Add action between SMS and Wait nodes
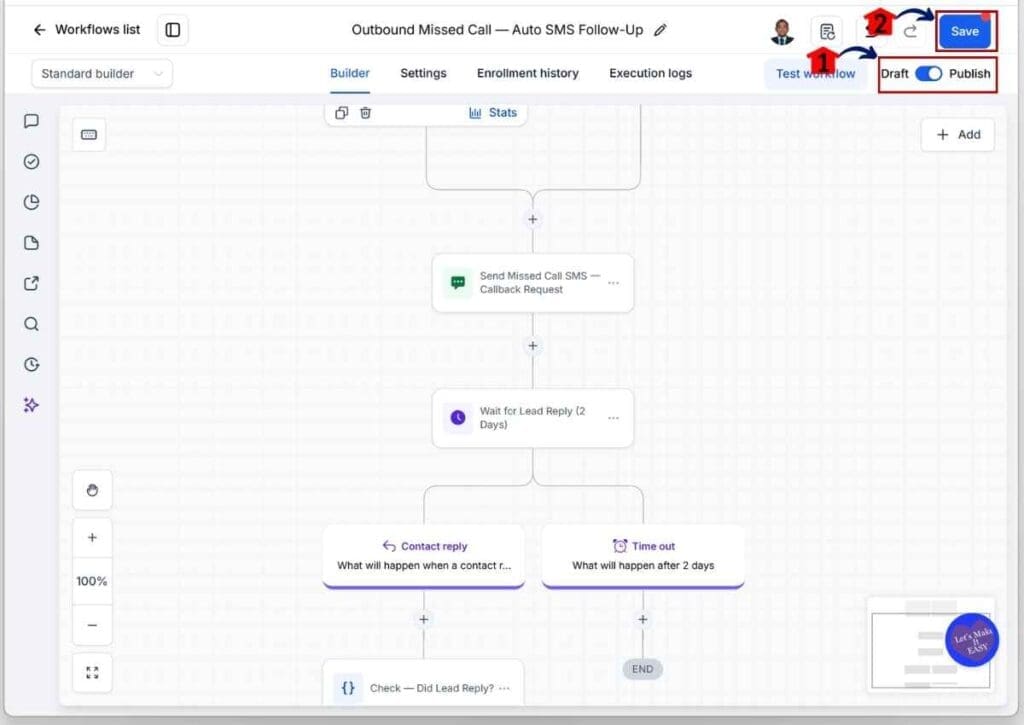 pos(533,346)
